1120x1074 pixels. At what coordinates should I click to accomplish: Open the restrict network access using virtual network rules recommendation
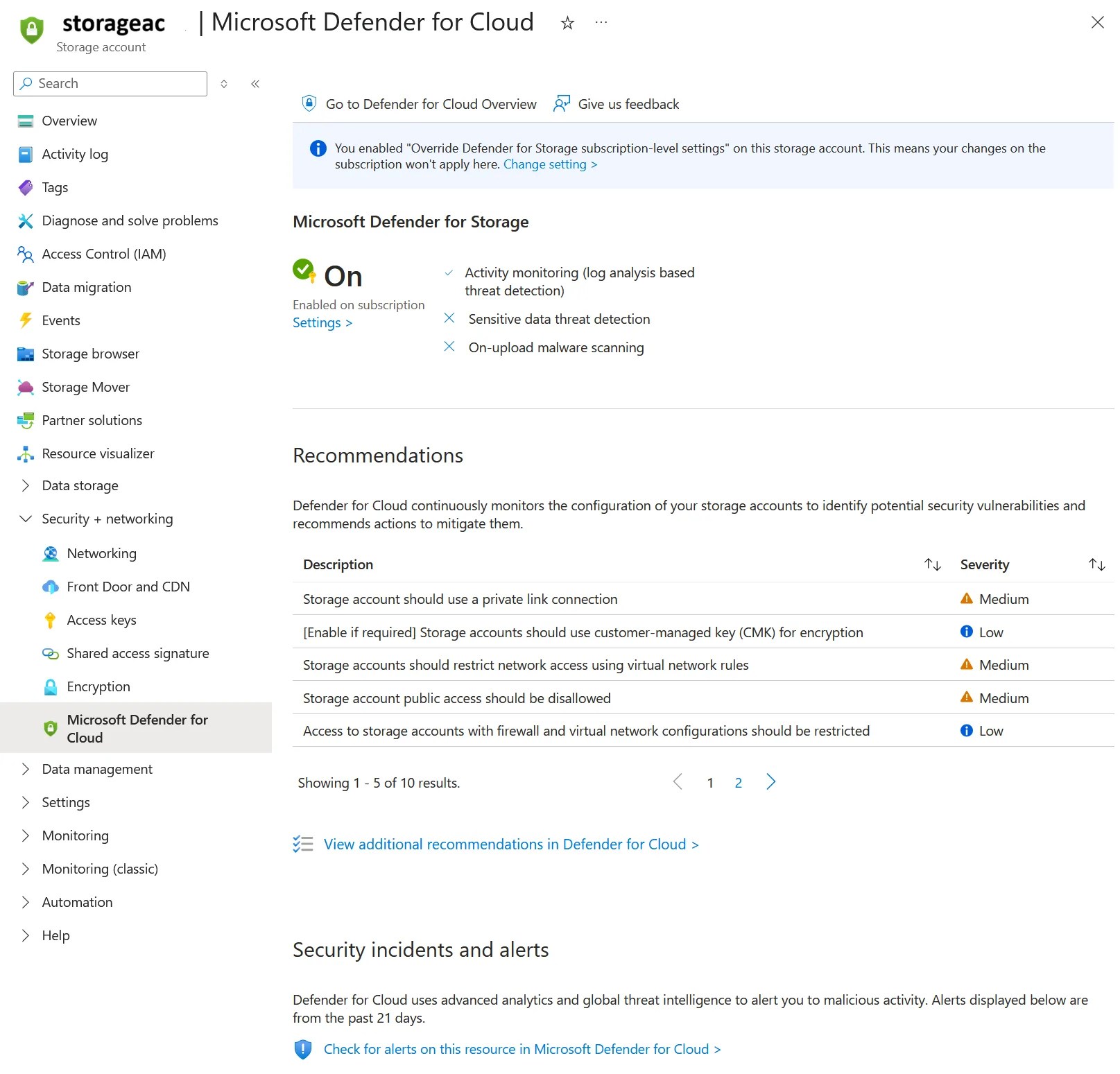[526, 666]
